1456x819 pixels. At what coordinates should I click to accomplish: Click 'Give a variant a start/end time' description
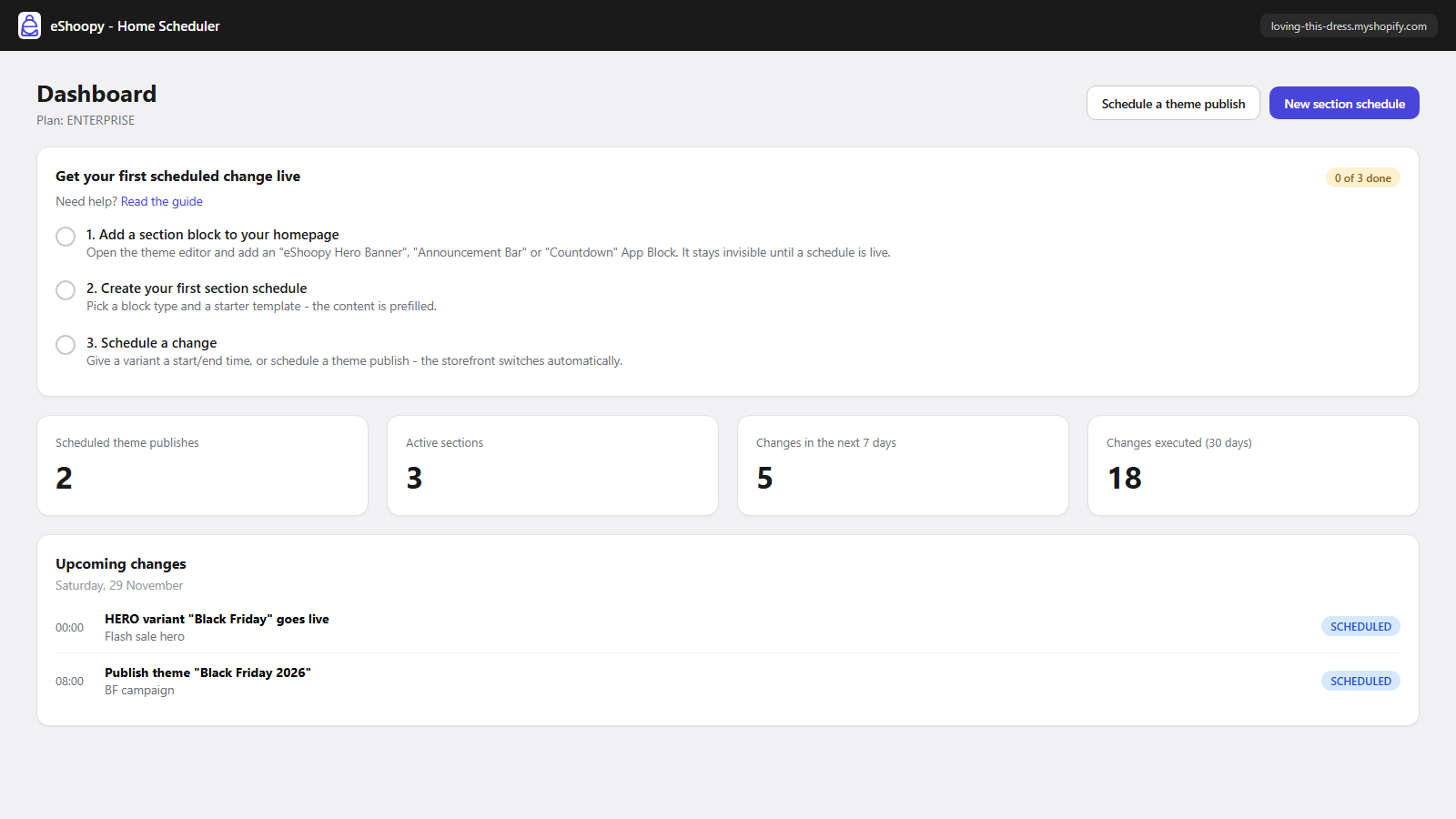(355, 361)
